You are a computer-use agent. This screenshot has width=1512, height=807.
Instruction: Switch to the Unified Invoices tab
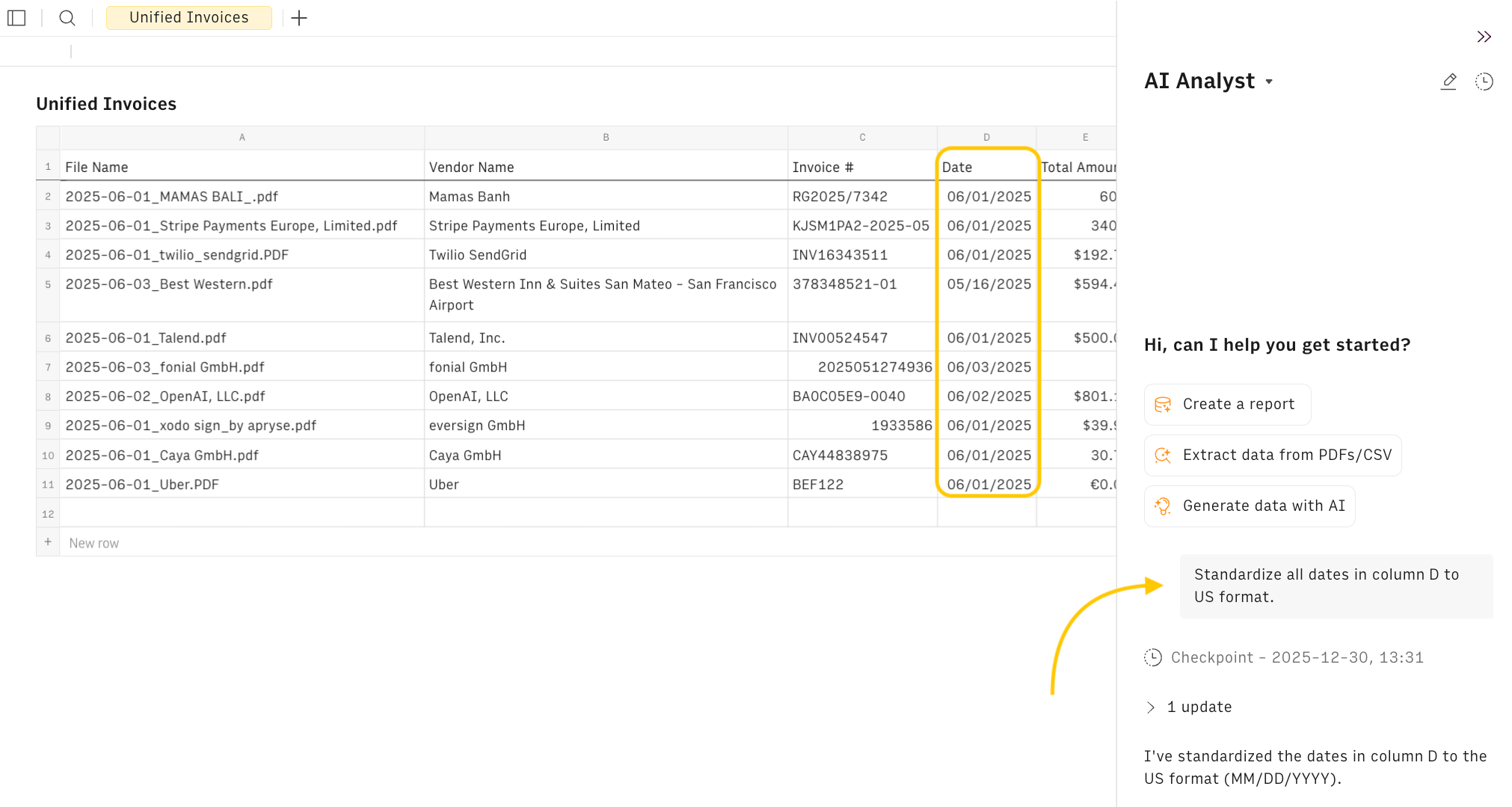point(188,17)
